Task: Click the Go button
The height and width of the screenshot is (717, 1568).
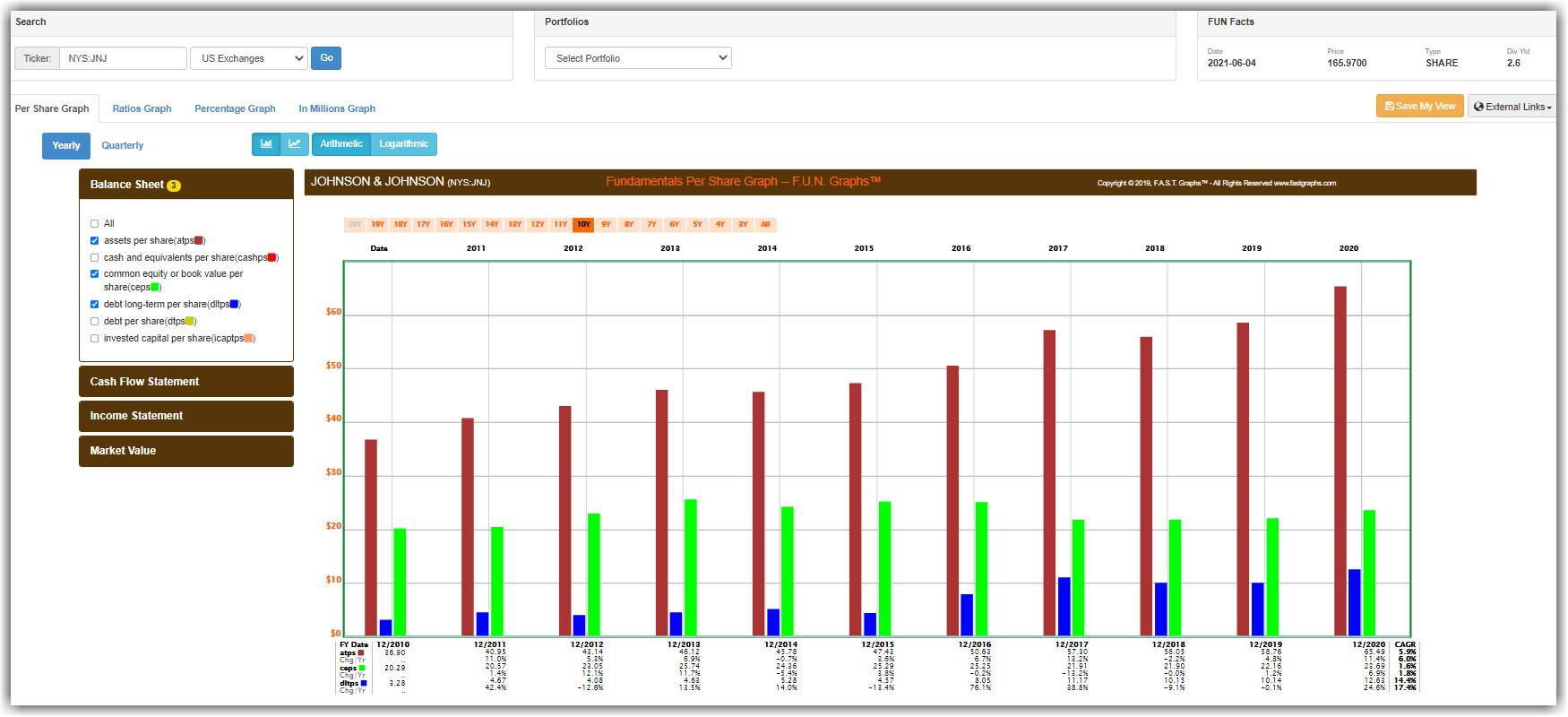Action: pyautogui.click(x=326, y=58)
